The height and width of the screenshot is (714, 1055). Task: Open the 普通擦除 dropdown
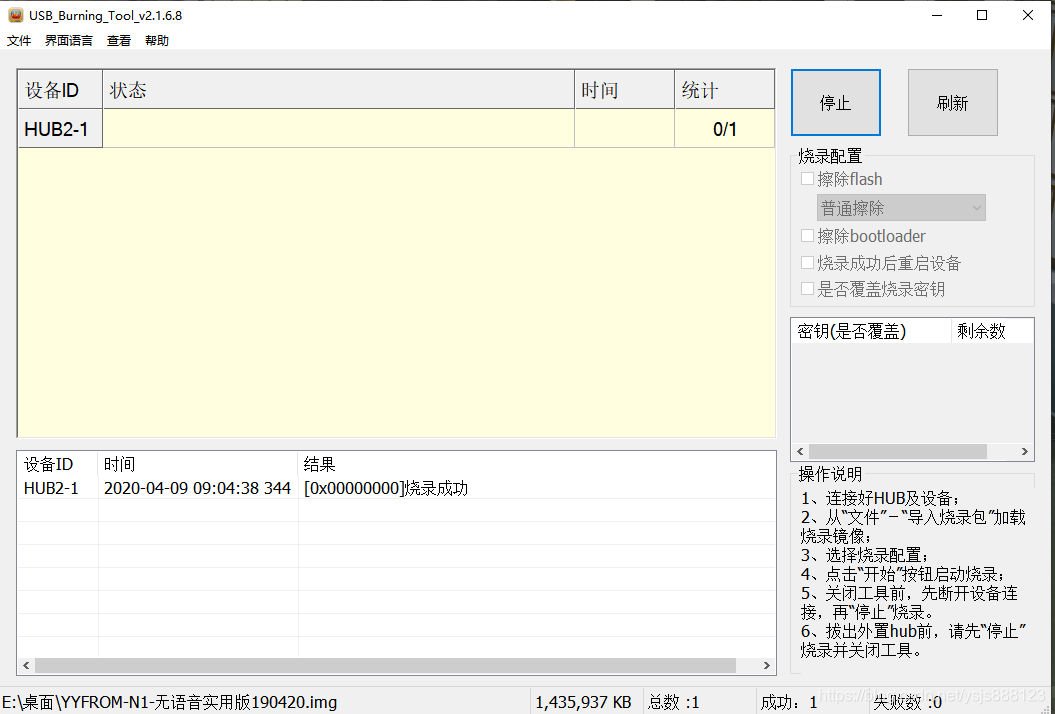click(900, 207)
